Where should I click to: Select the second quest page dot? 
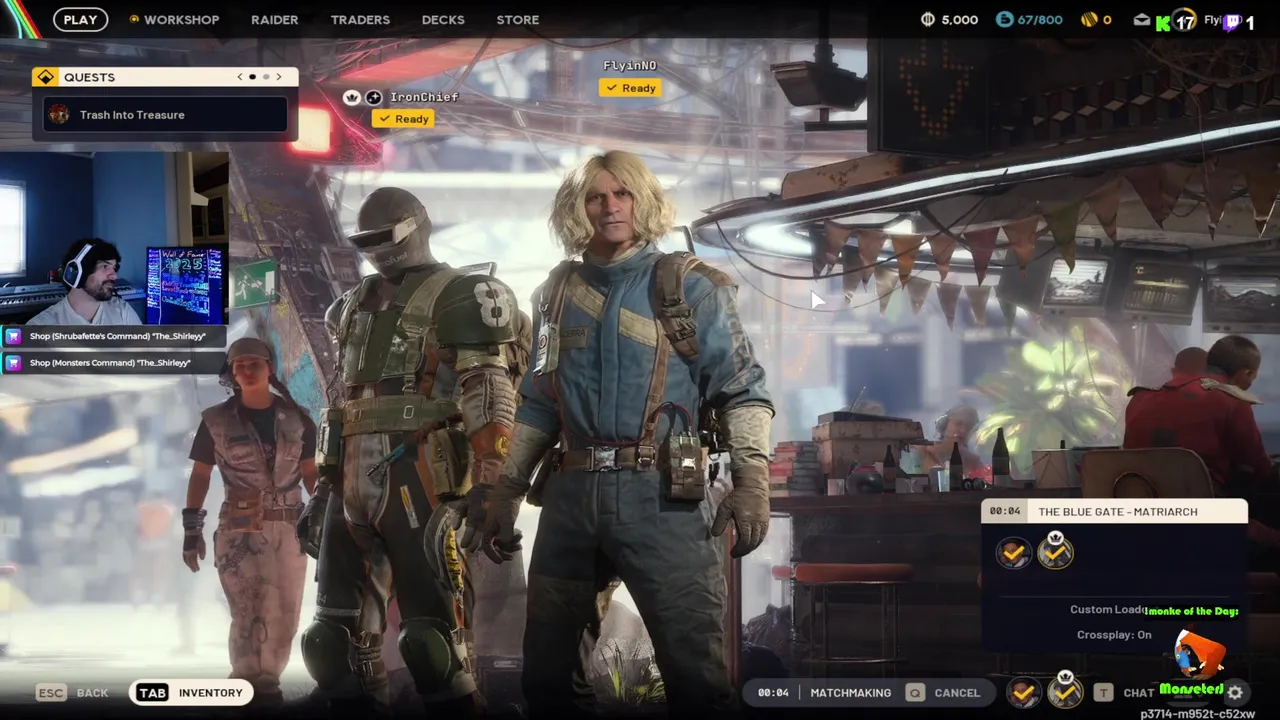tap(266, 77)
